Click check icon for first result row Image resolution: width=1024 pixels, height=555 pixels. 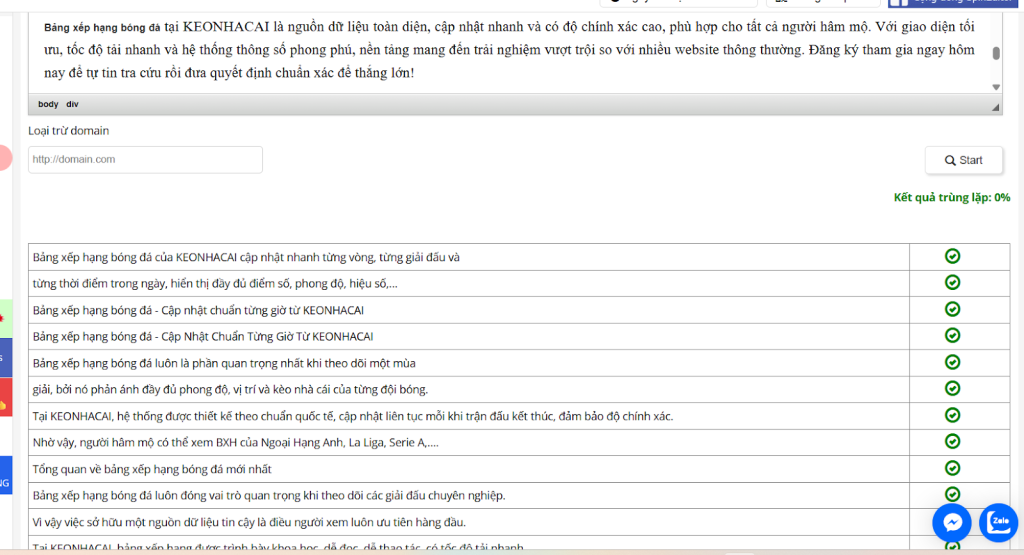[x=952, y=256]
